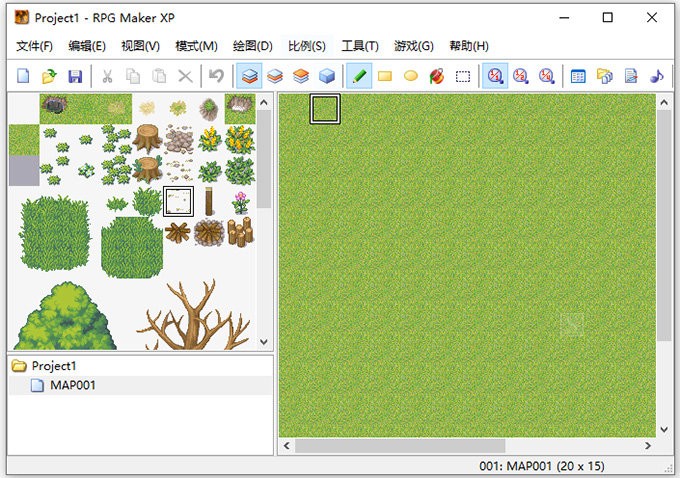
Task: Open the Database icon in toolbar
Action: coord(578,76)
